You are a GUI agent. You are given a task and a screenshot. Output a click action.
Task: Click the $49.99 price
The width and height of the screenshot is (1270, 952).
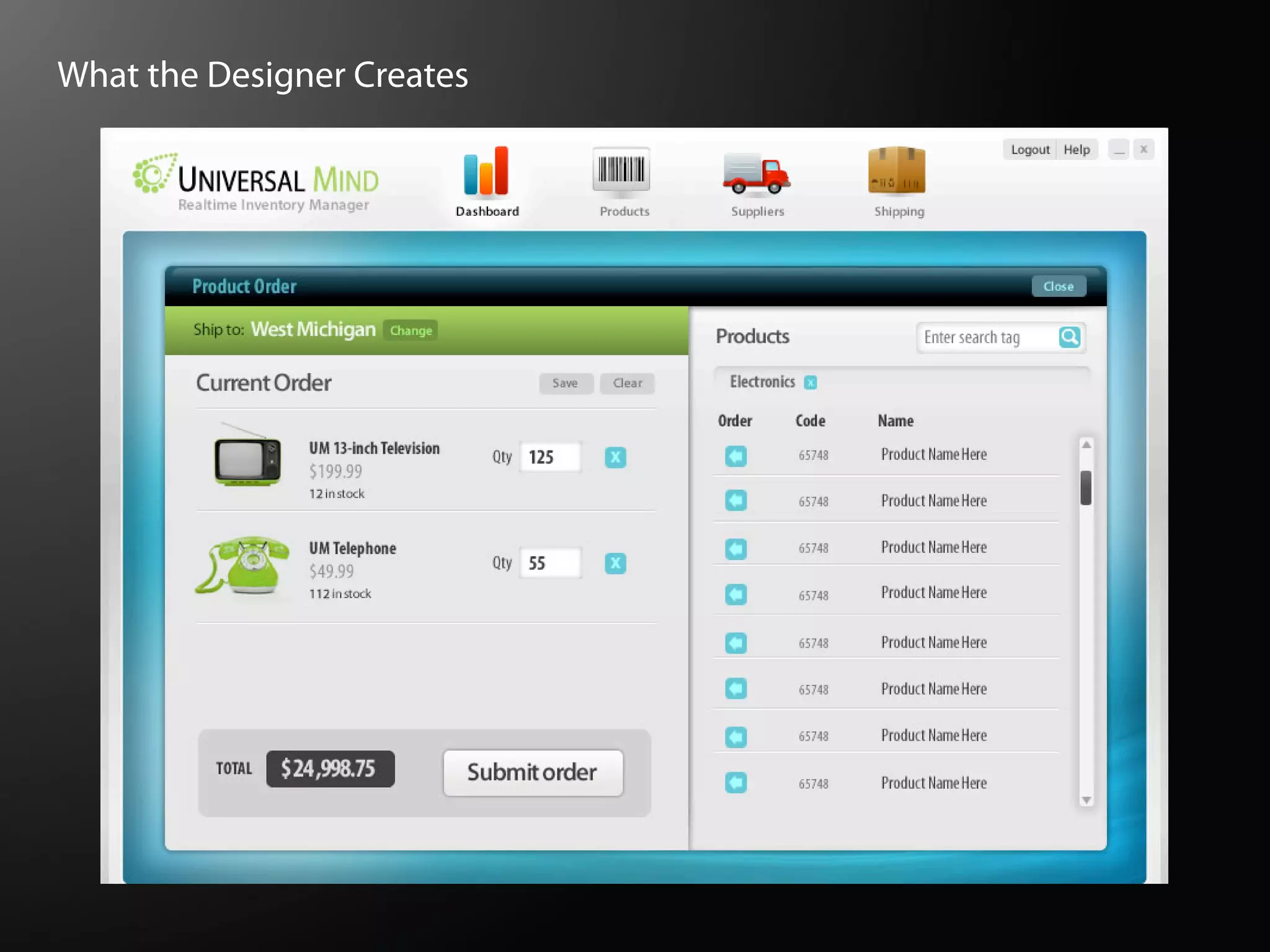pos(331,571)
